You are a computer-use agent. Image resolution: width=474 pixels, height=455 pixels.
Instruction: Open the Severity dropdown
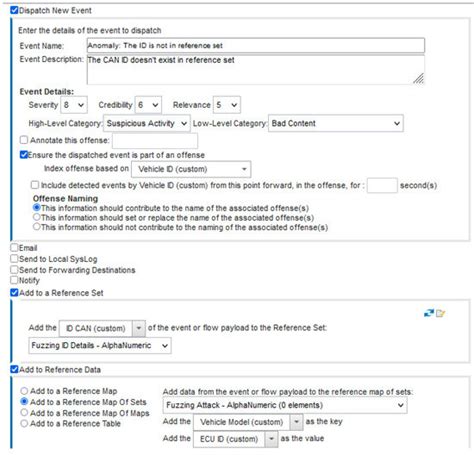pos(74,105)
